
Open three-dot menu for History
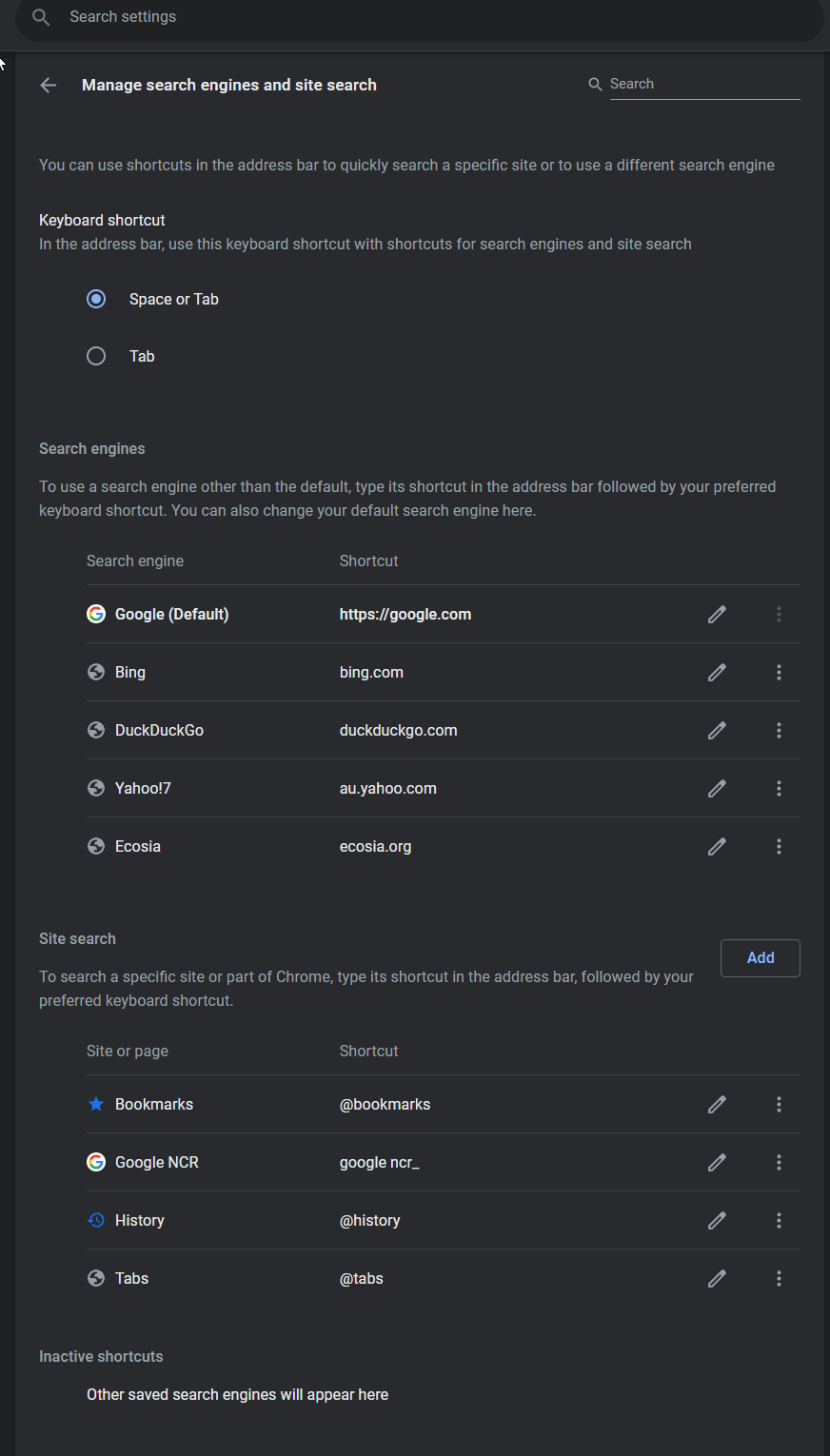(779, 1221)
